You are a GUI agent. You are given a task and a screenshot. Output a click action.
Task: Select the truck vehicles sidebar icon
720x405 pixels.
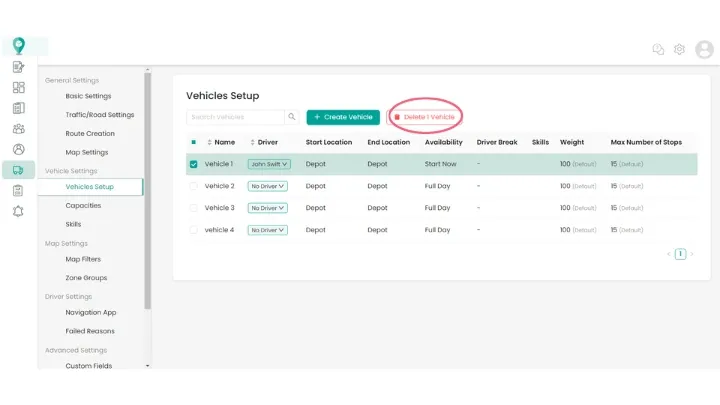click(x=18, y=170)
